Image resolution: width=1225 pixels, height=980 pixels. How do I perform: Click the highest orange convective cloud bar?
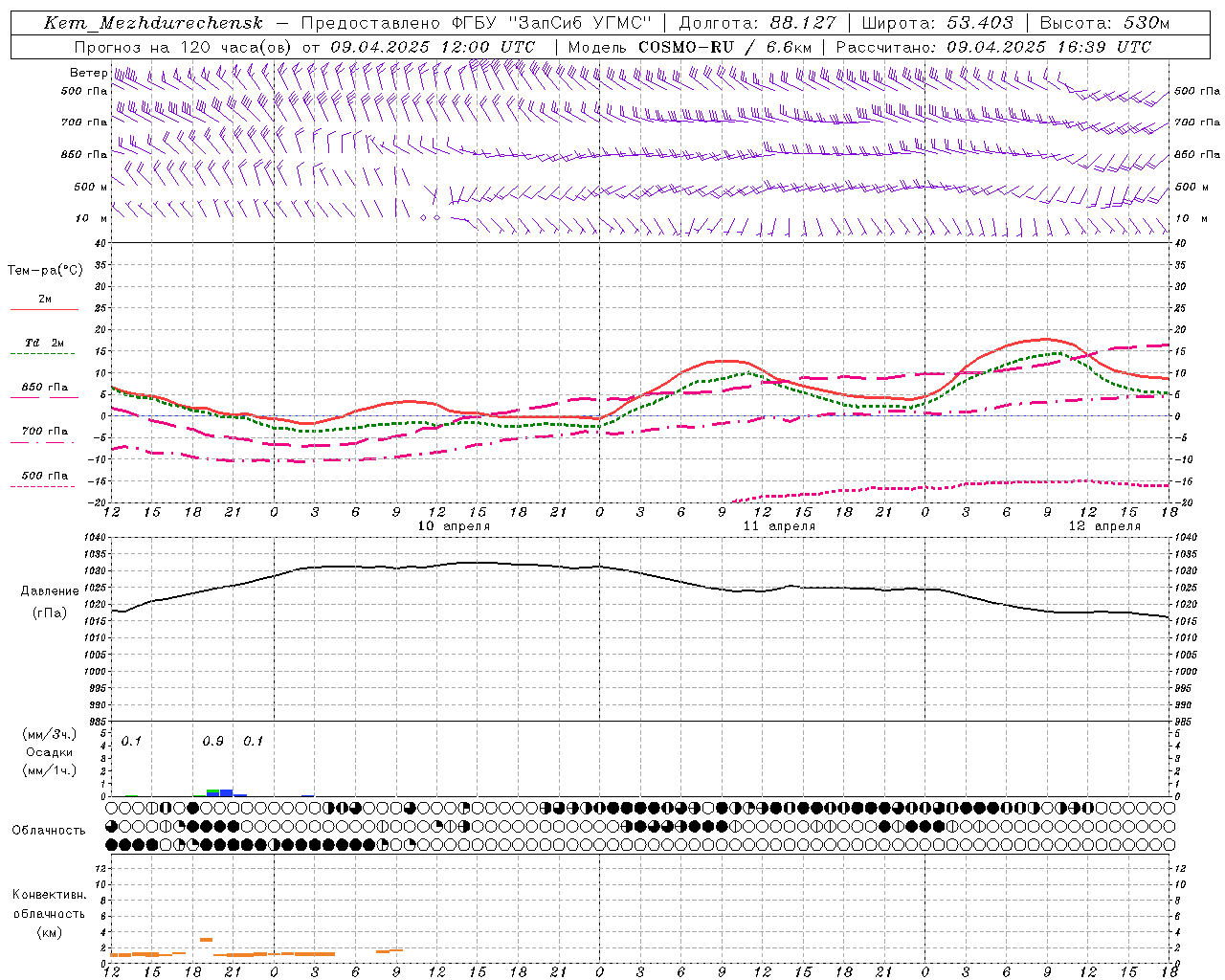pyautogui.click(x=207, y=940)
